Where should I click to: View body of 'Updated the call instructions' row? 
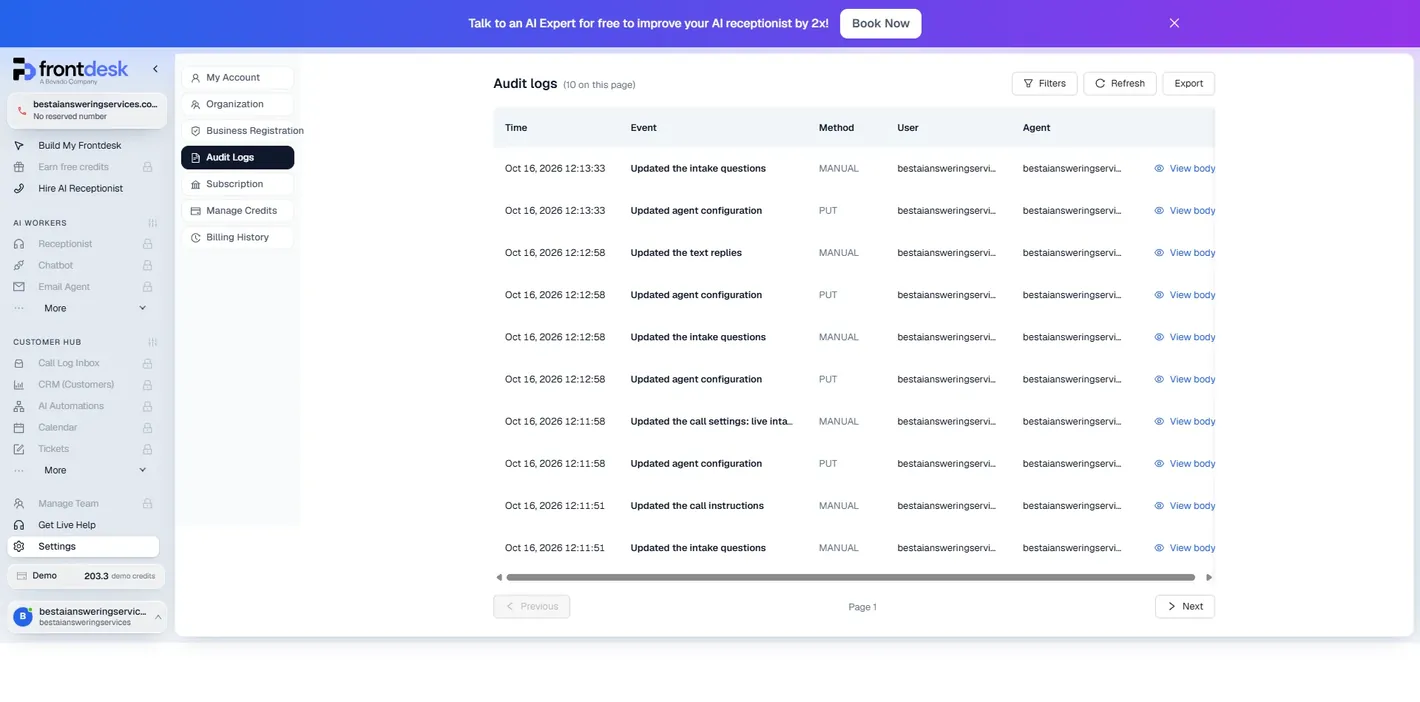coord(1185,506)
